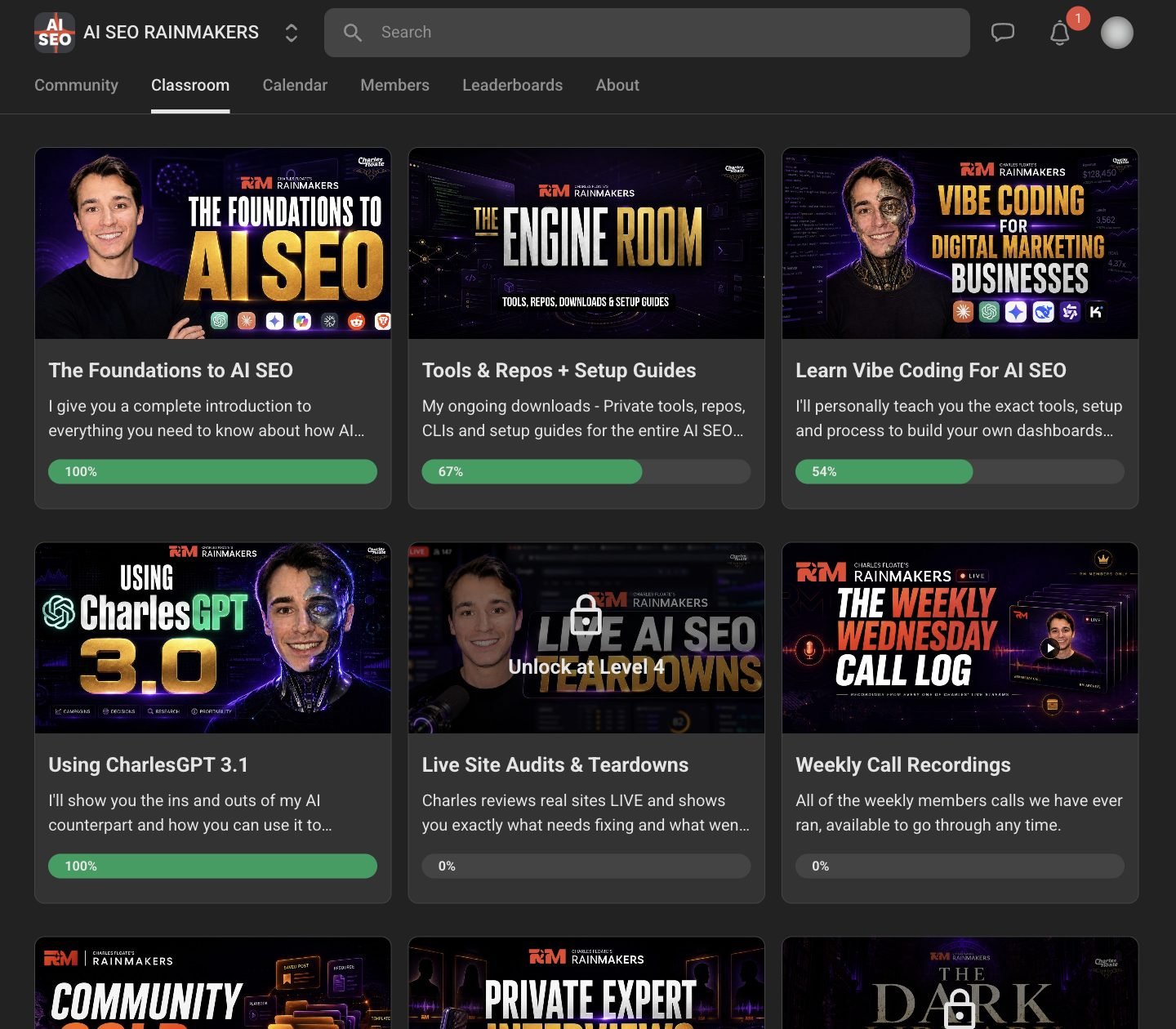Click the lock icon on The Dark course
The height and width of the screenshot is (1029, 1176).
click(960, 1009)
